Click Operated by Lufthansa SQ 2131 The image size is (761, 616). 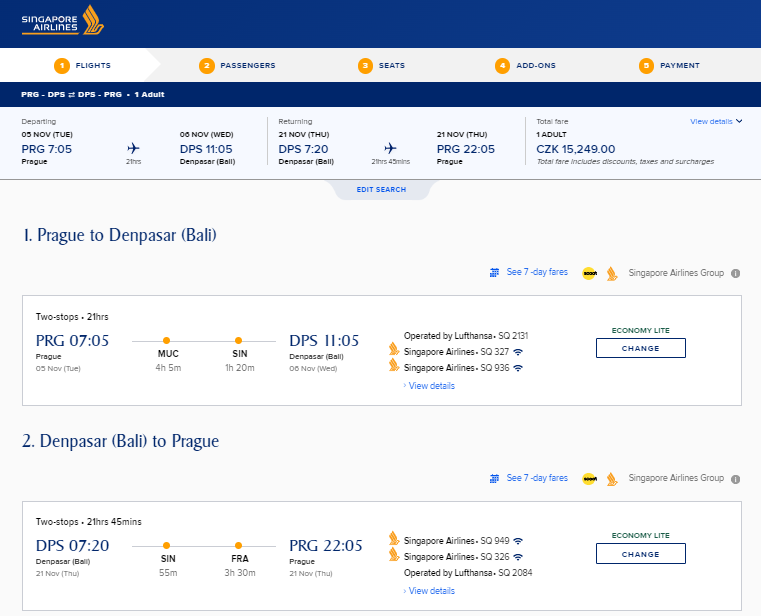pos(466,336)
